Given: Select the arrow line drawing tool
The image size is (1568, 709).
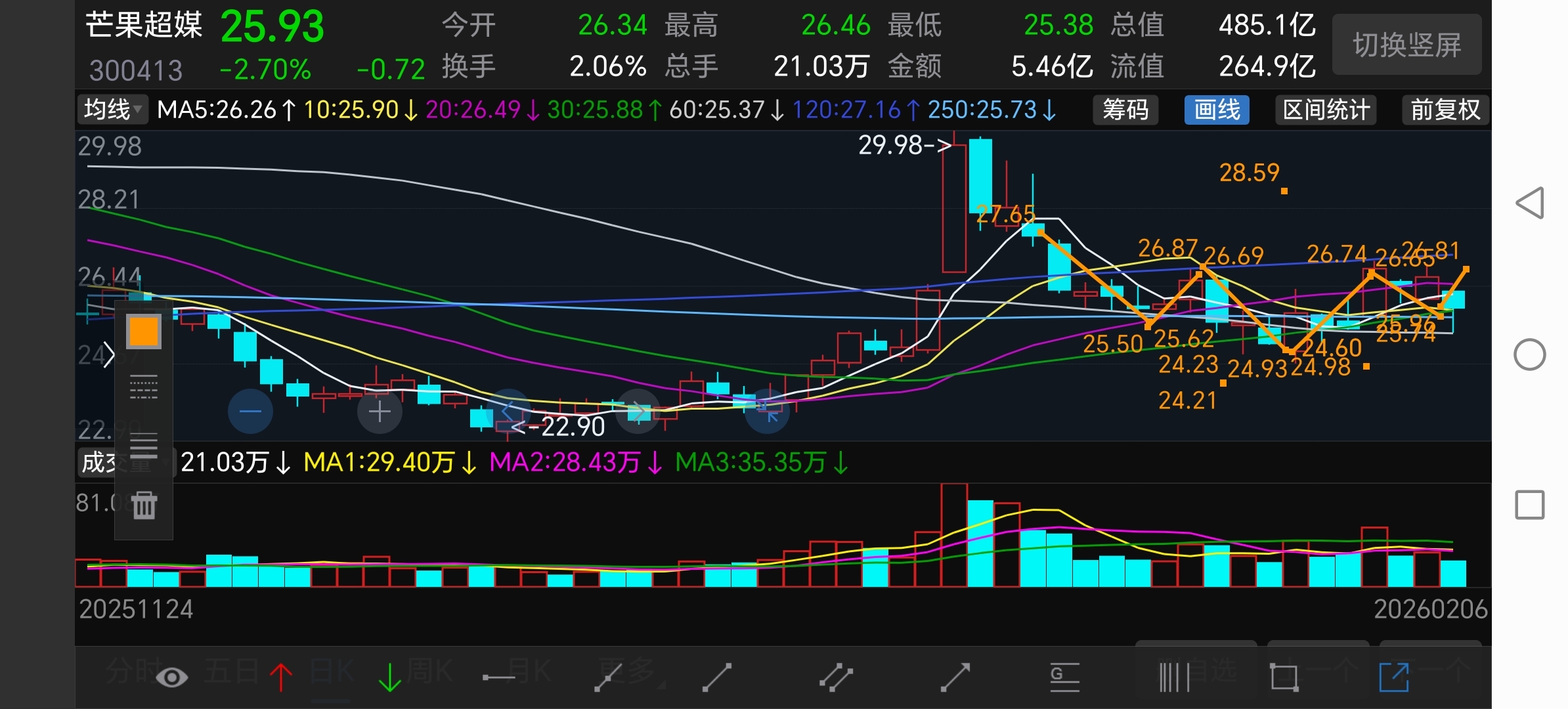Looking at the screenshot, I should (x=955, y=677).
